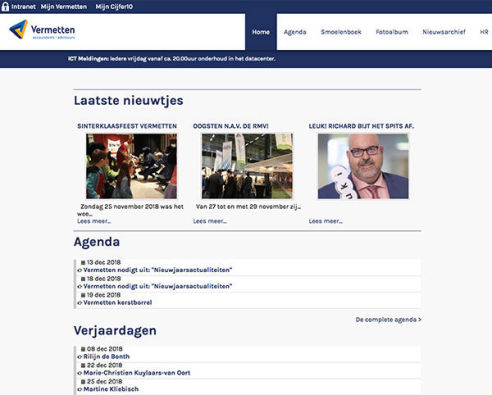Open Marie-Christien Kuylaars-van Oort birthday entry
Screen dimensions: 492x395
pyautogui.click(x=137, y=373)
